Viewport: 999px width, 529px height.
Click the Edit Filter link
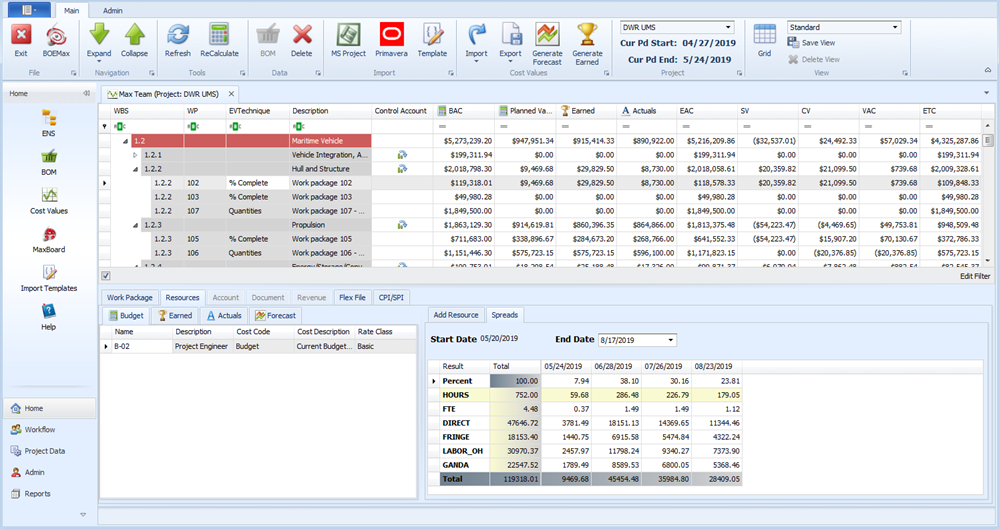pos(975,276)
